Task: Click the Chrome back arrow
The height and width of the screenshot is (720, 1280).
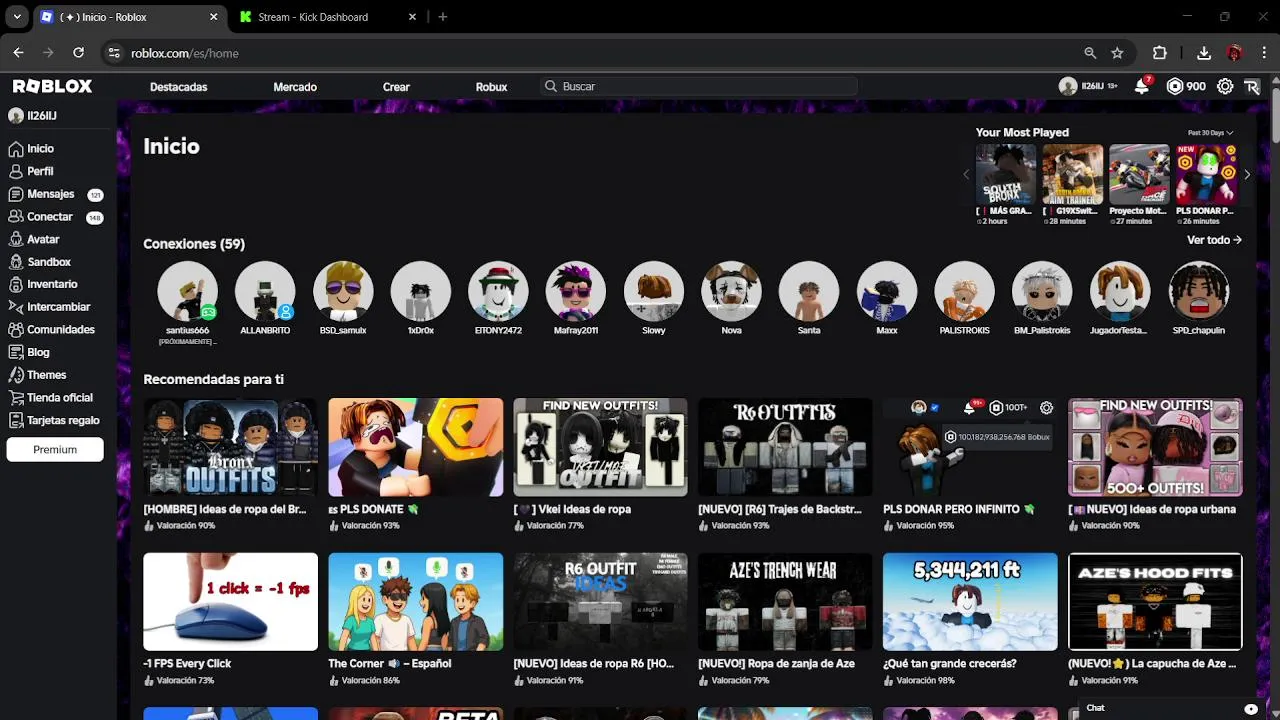Action: pyautogui.click(x=18, y=53)
